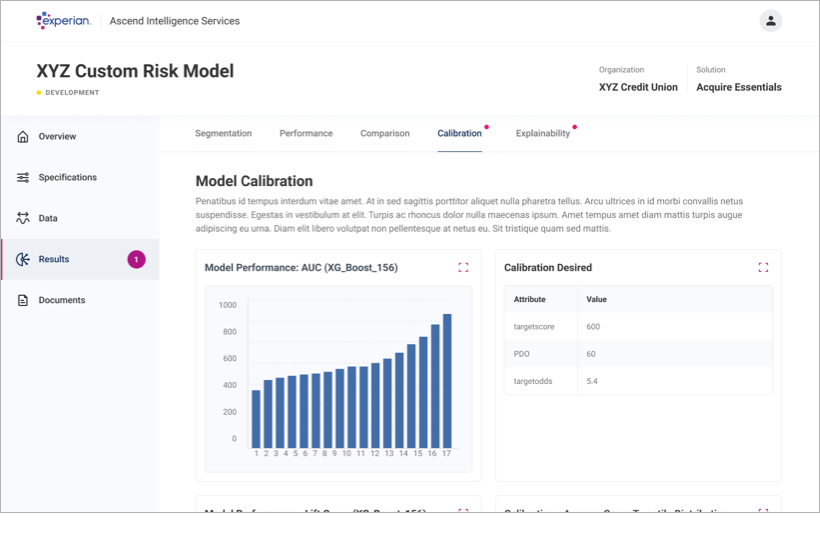Image resolution: width=820 pixels, height=552 pixels.
Task: Click the Specifications sliders icon
Action: pos(23,178)
